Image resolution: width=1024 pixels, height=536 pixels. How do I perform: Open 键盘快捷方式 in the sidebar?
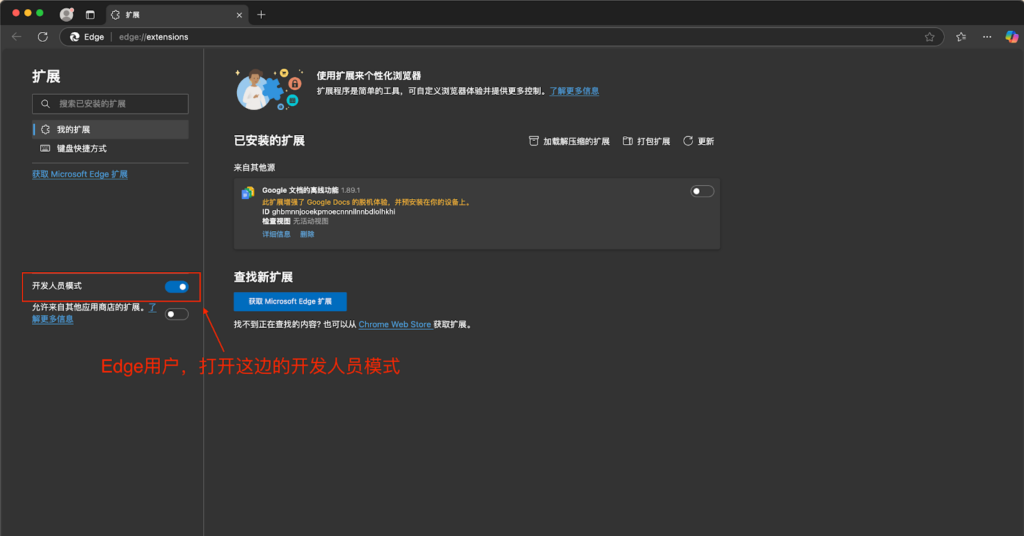(81, 149)
